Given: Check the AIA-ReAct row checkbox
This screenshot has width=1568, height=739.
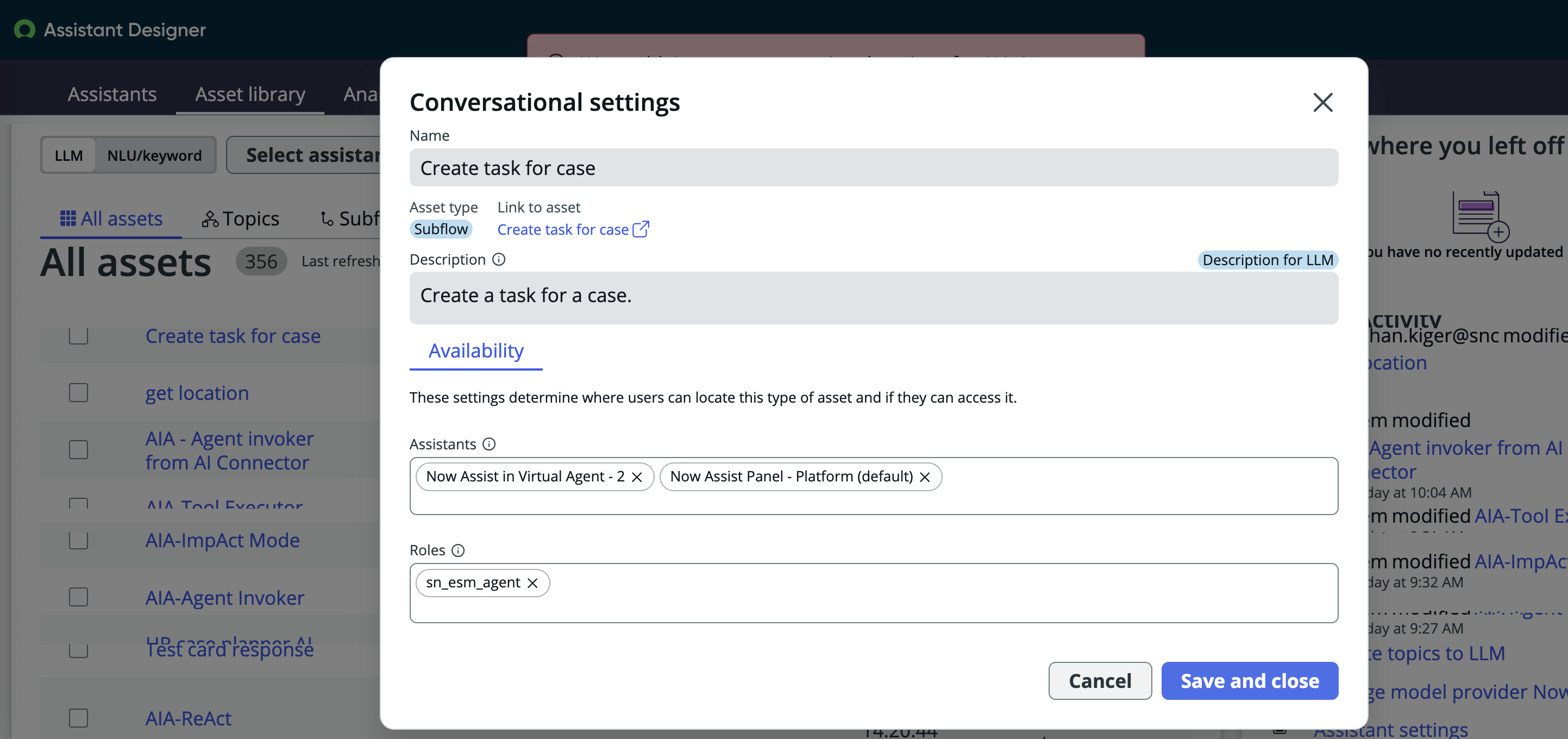Looking at the screenshot, I should coord(79,718).
